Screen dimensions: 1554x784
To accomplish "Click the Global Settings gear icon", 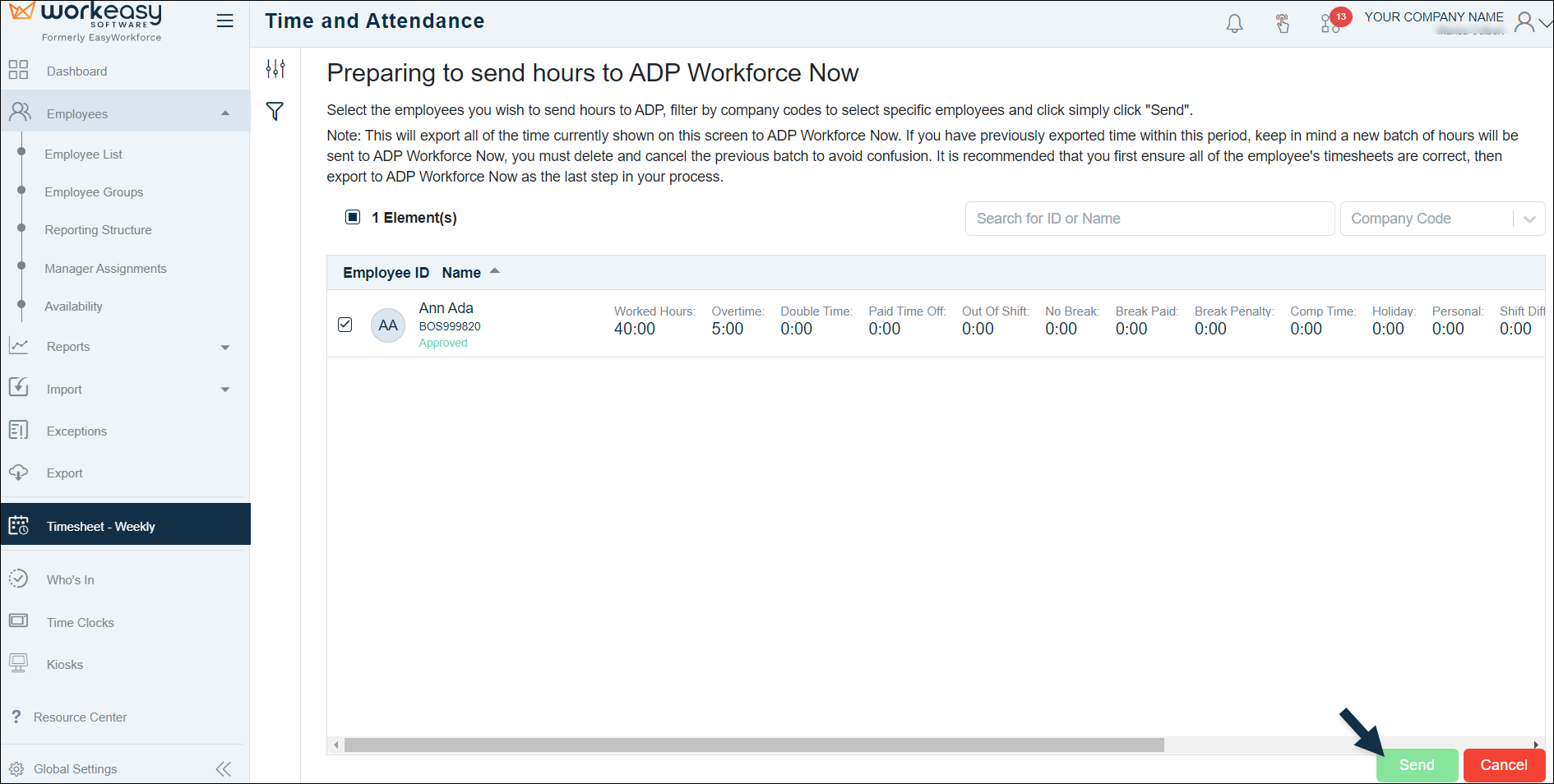I will coord(16,769).
